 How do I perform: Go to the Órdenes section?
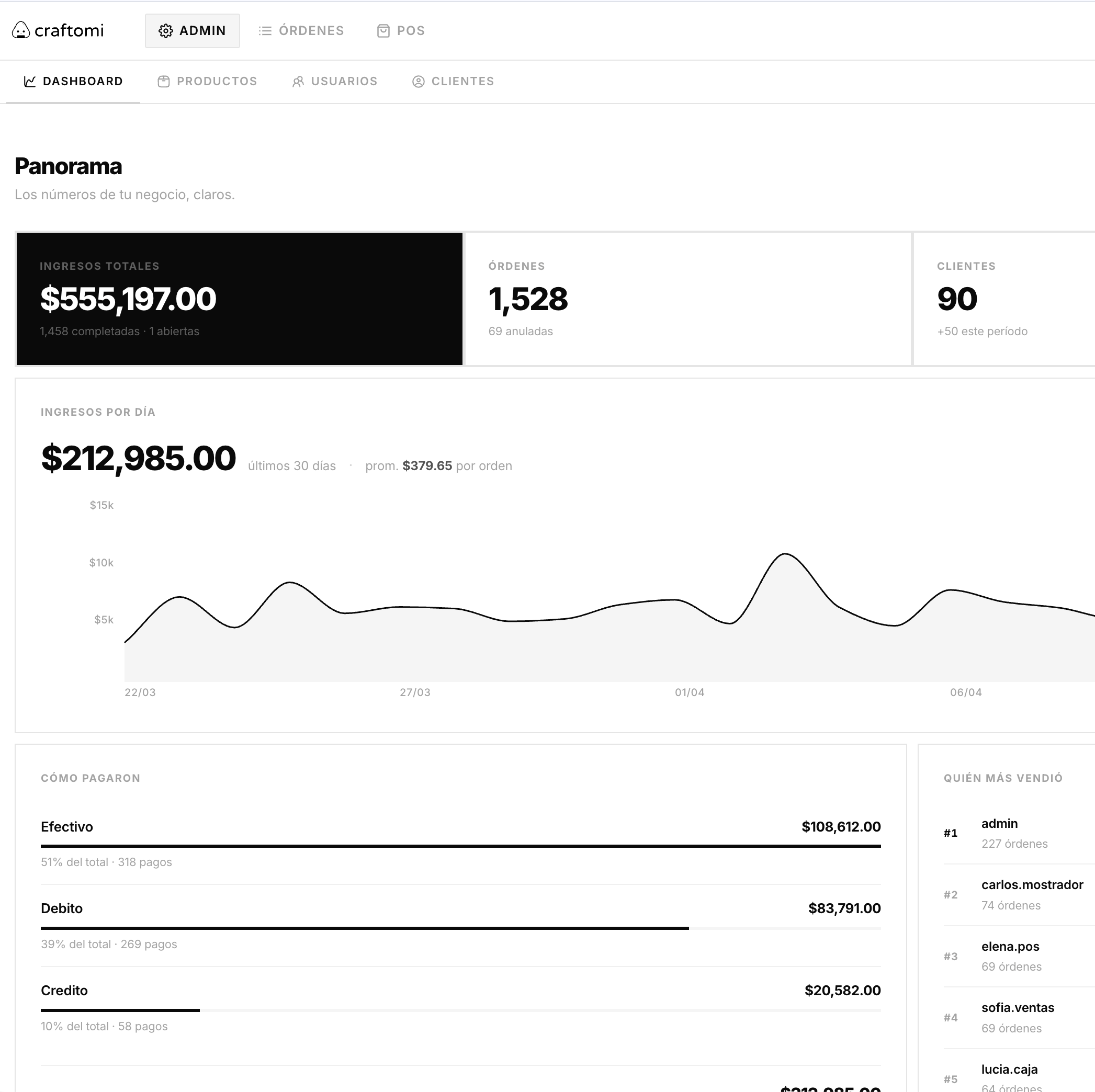click(x=301, y=31)
